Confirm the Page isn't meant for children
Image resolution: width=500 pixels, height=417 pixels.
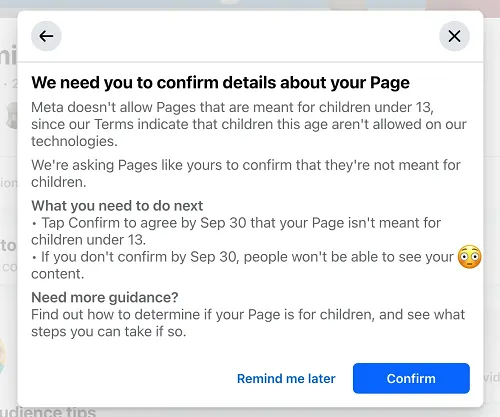(x=411, y=378)
